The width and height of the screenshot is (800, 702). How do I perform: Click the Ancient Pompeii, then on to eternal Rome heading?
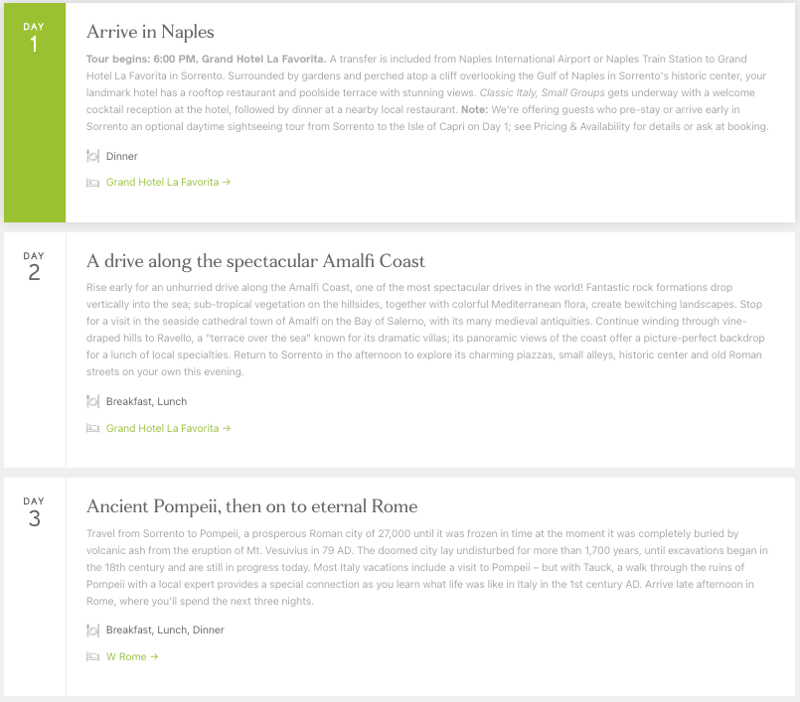coord(252,506)
